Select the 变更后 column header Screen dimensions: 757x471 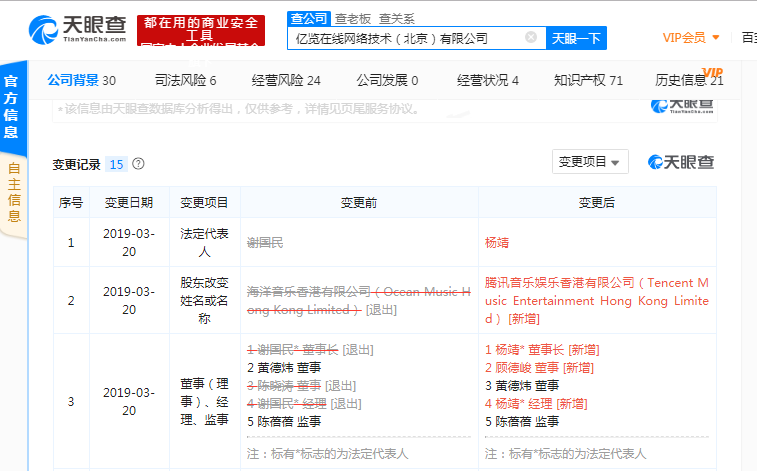(597, 203)
